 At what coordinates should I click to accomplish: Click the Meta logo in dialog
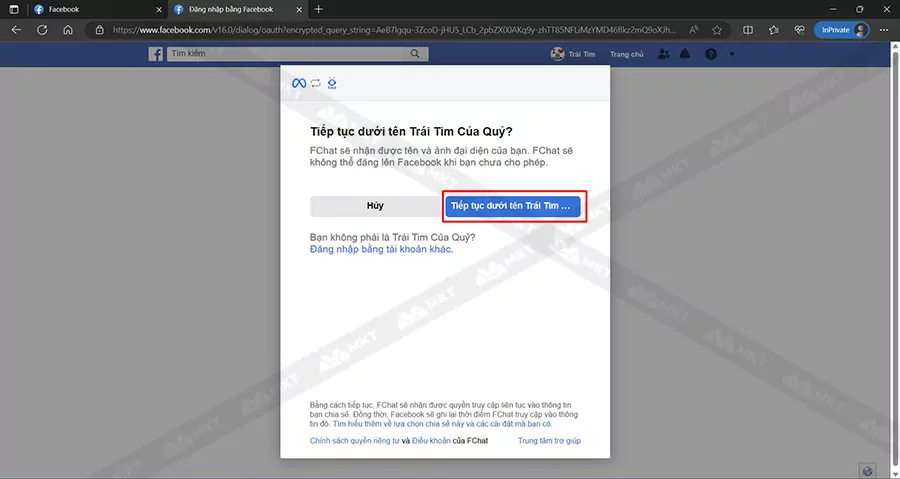point(298,83)
